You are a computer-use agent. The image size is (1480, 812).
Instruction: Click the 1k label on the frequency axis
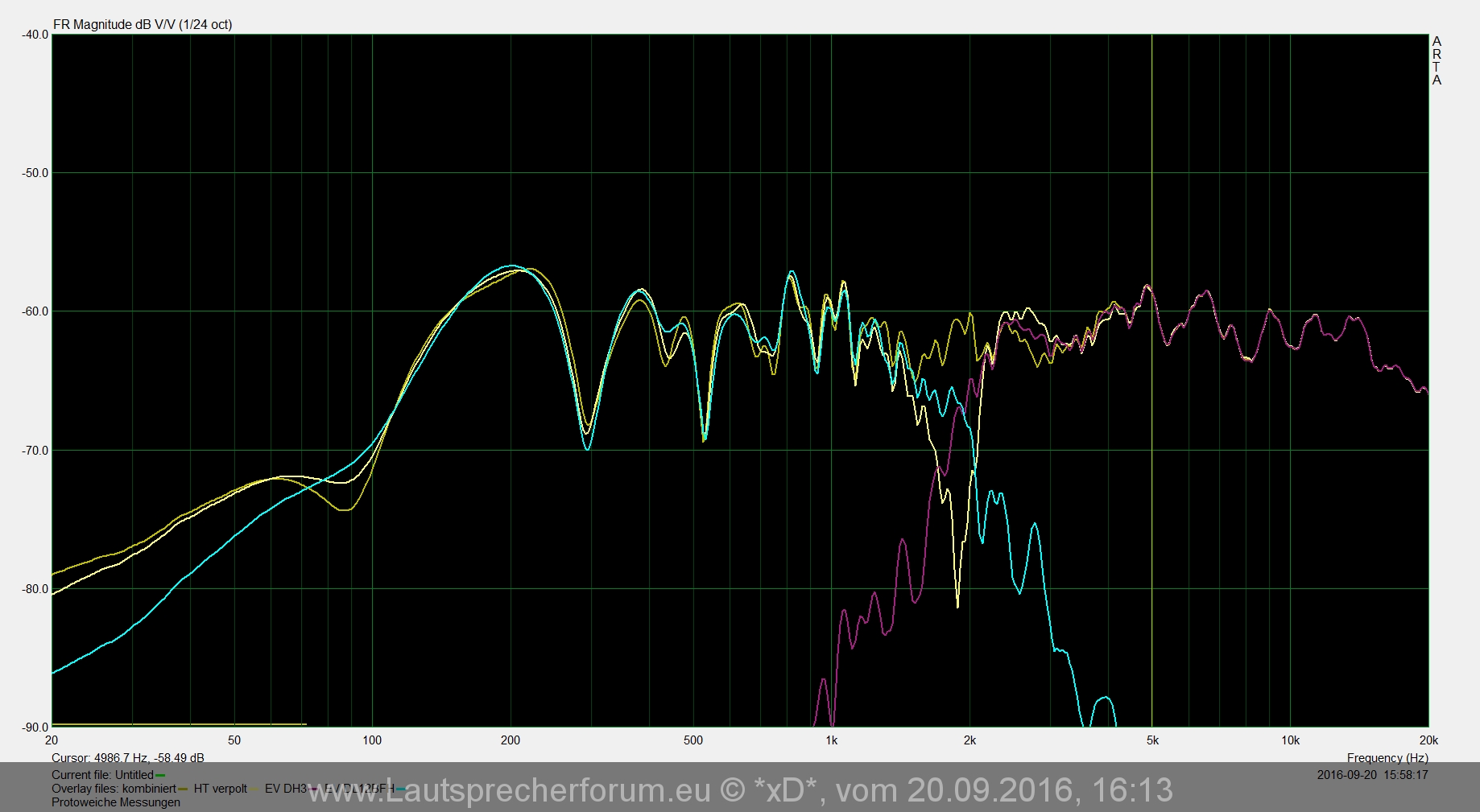(x=831, y=740)
